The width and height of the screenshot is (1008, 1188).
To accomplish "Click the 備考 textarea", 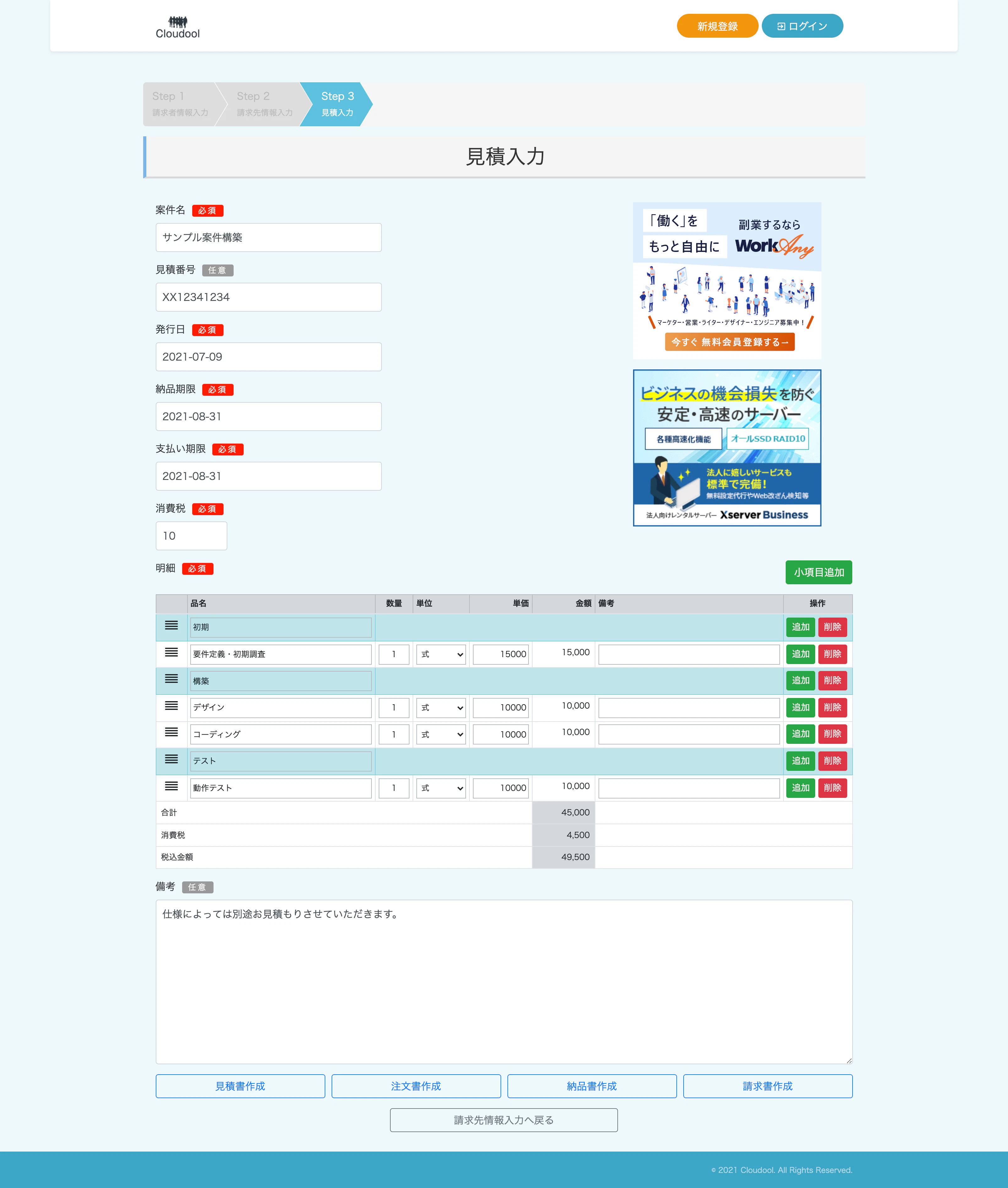I will click(x=504, y=982).
